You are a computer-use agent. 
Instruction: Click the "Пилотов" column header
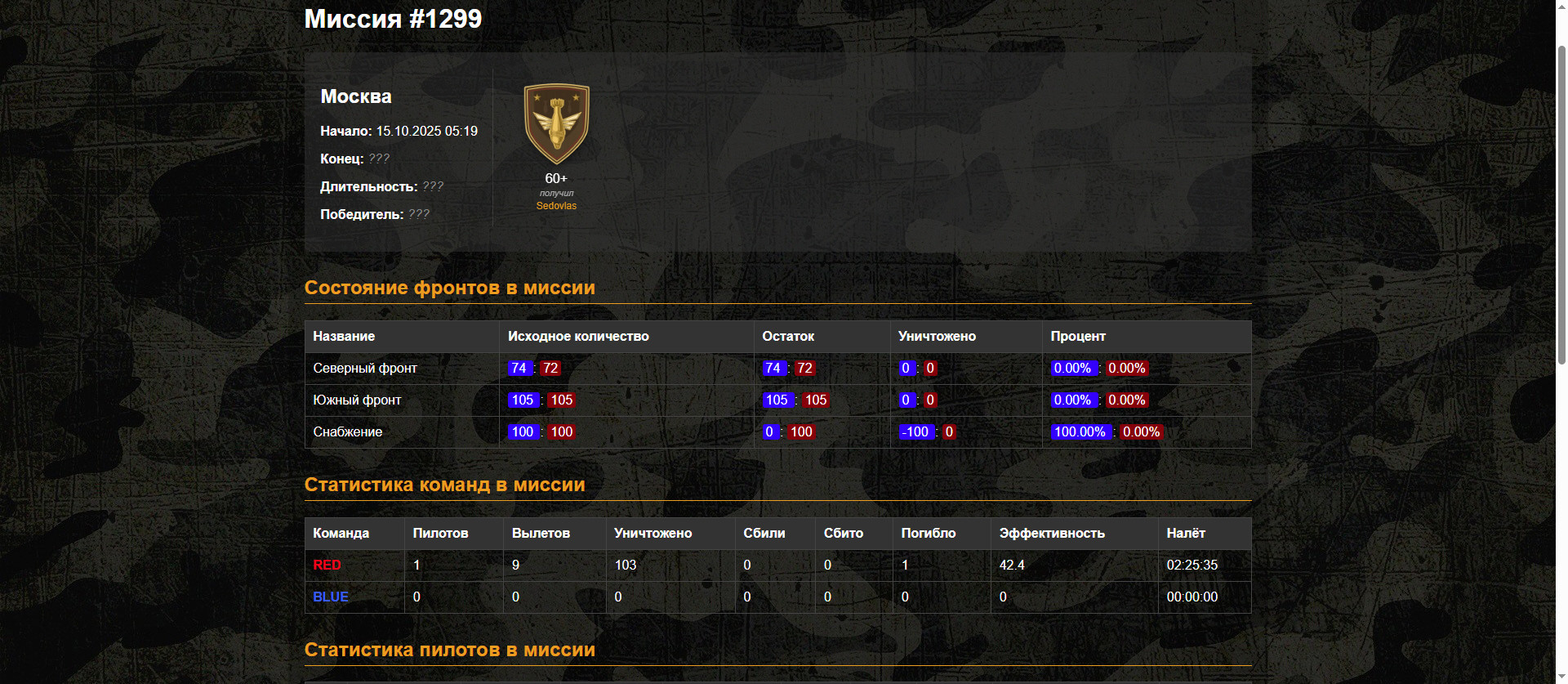[440, 533]
